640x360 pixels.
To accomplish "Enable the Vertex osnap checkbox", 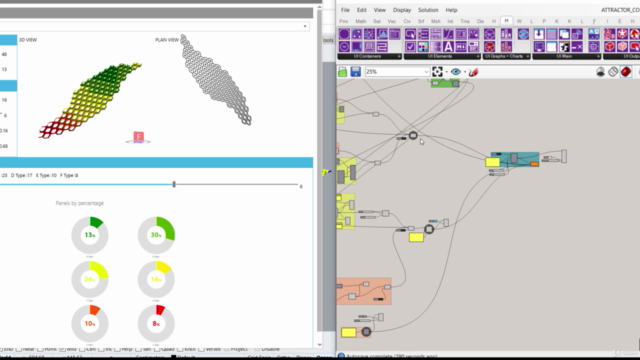I will pyautogui.click(x=201, y=349).
